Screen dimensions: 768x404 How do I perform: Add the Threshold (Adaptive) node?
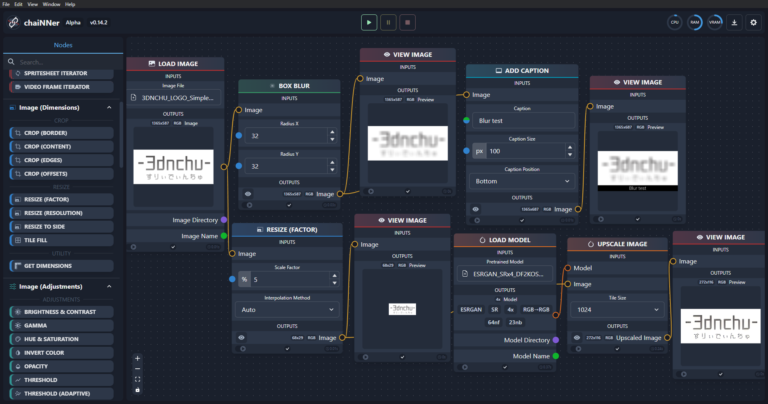[61, 394]
